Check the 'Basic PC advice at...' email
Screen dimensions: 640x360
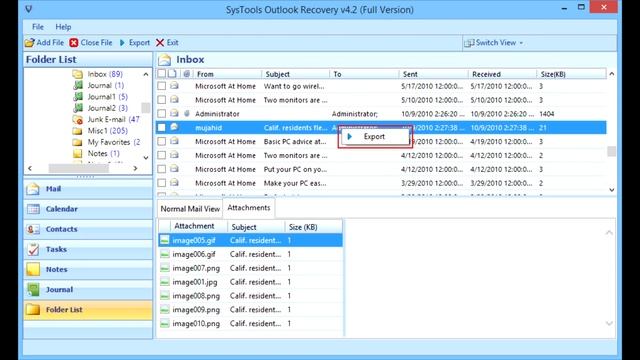pos(162,141)
